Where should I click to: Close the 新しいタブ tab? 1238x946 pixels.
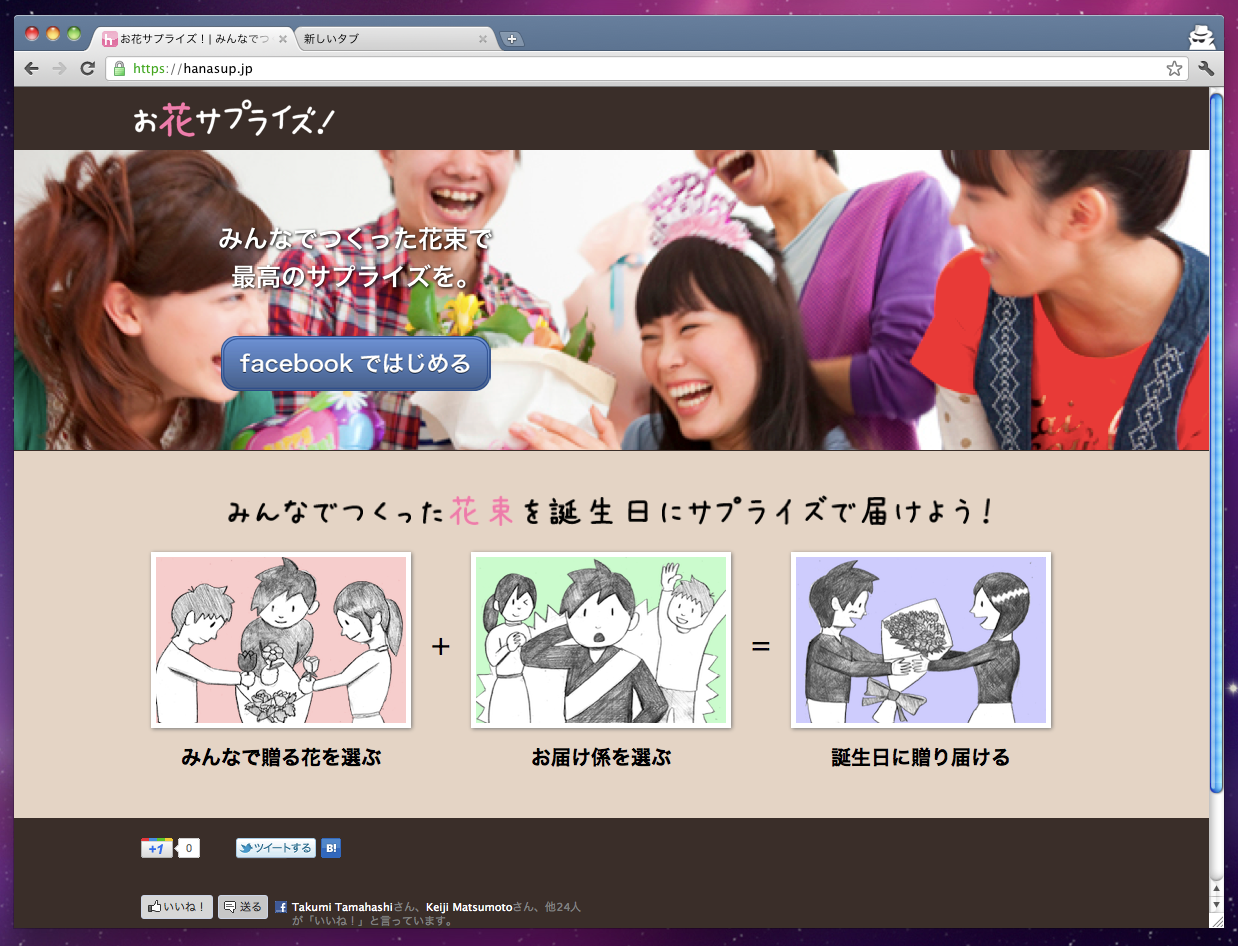point(483,39)
